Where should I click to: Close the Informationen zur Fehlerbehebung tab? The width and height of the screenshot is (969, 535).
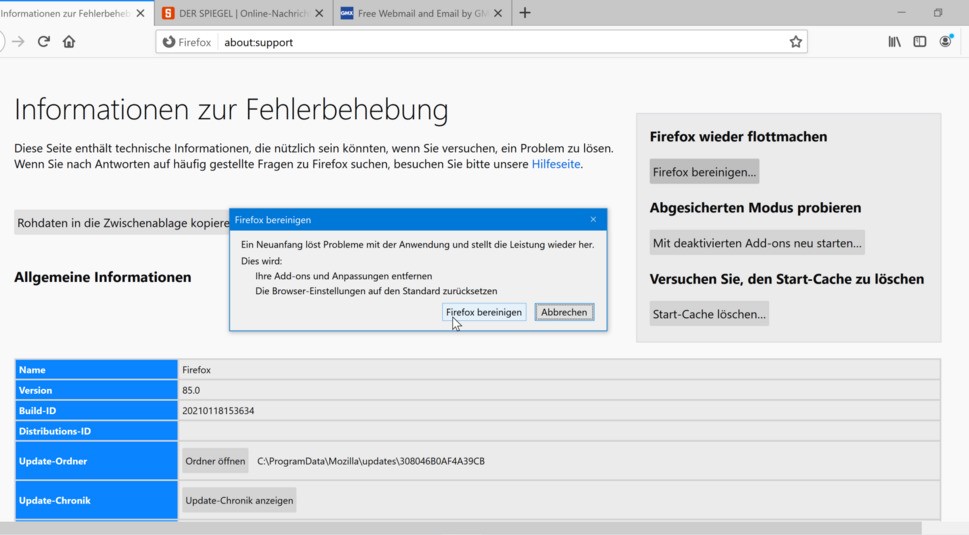[140, 13]
